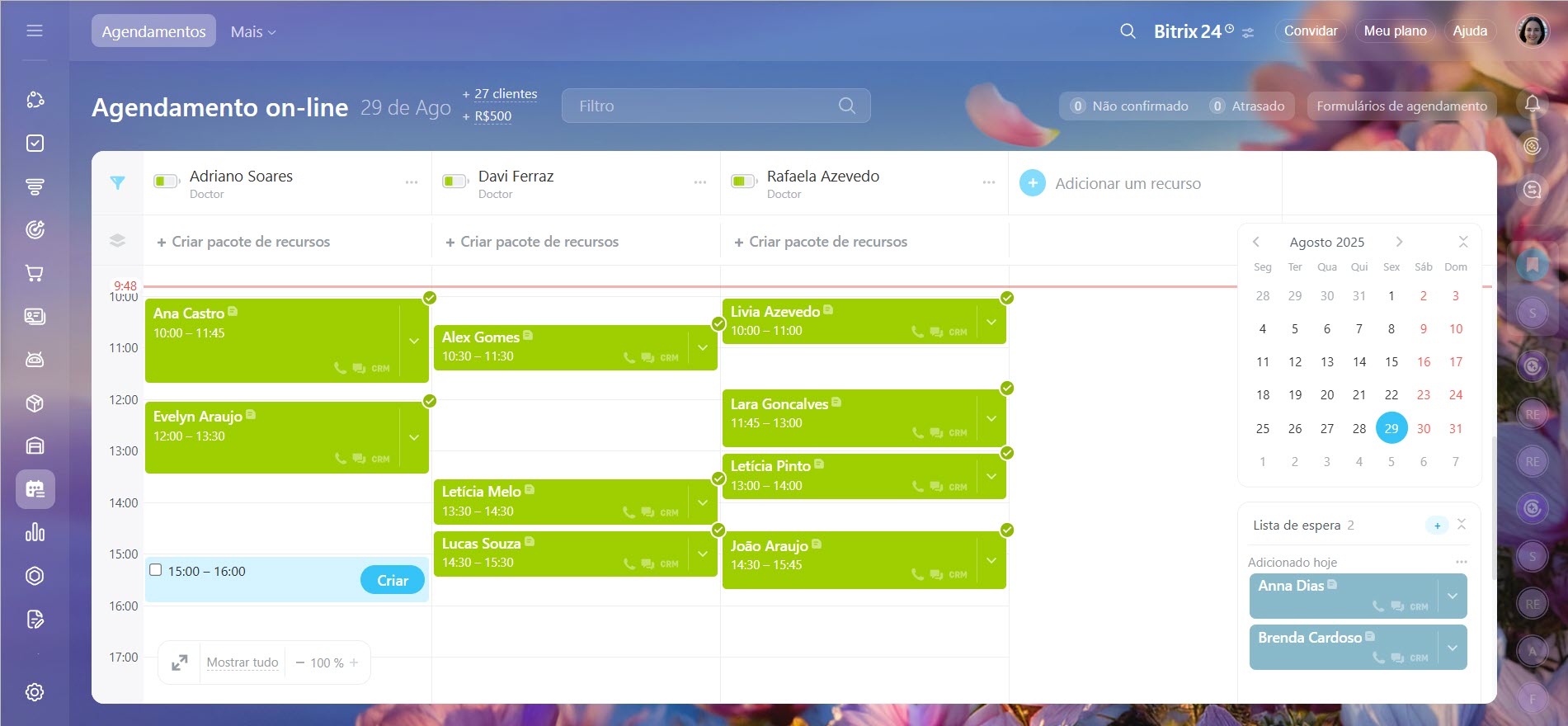Select the Agendamentos tab

pyautogui.click(x=153, y=31)
